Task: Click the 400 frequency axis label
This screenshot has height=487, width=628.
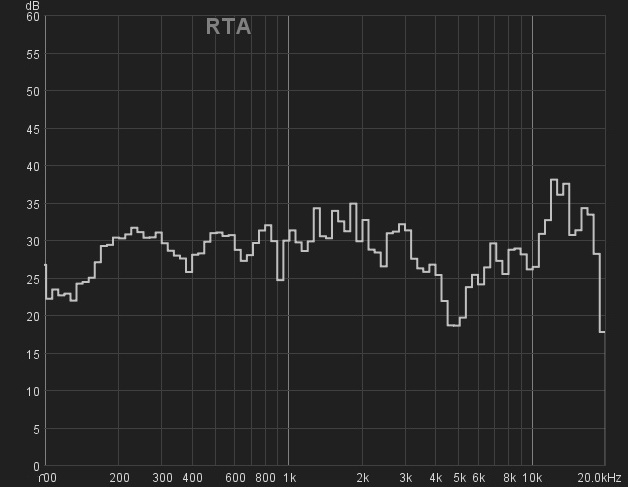Action: pyautogui.click(x=192, y=478)
